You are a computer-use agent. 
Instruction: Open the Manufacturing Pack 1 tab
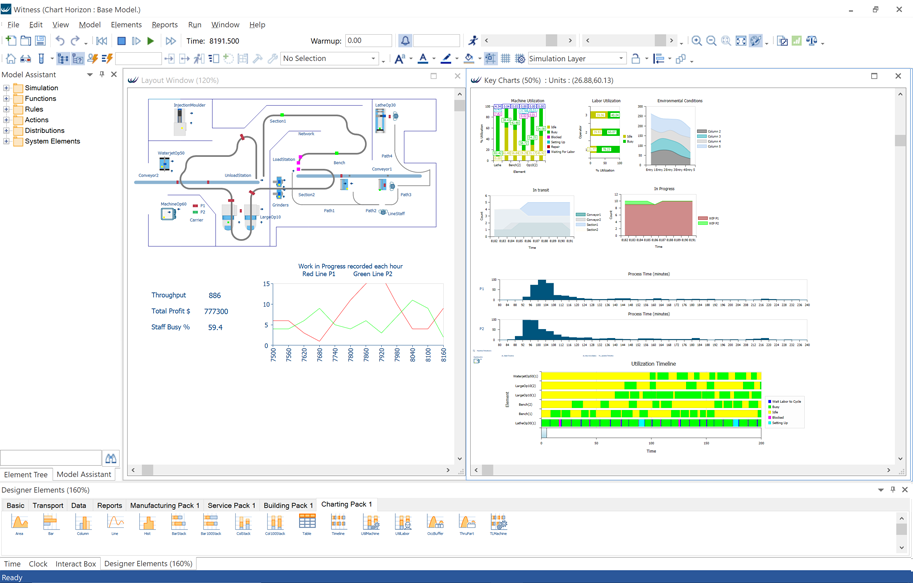click(x=164, y=505)
